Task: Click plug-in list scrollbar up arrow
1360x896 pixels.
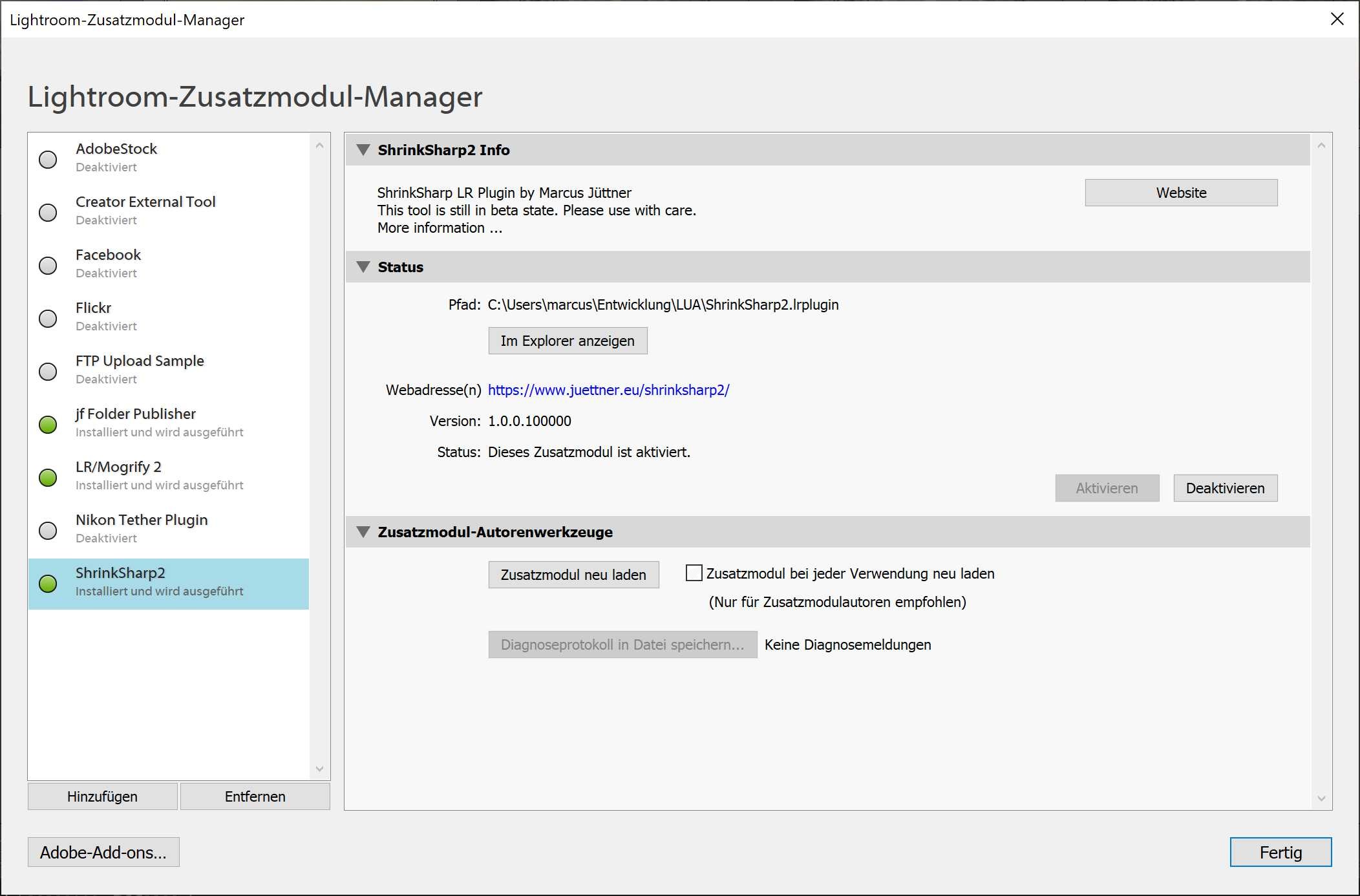Action: (x=319, y=146)
